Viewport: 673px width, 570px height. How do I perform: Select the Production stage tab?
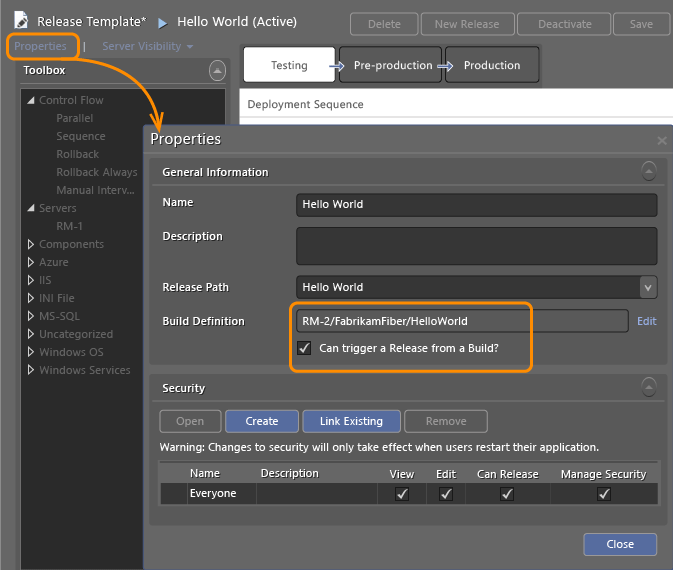491,65
